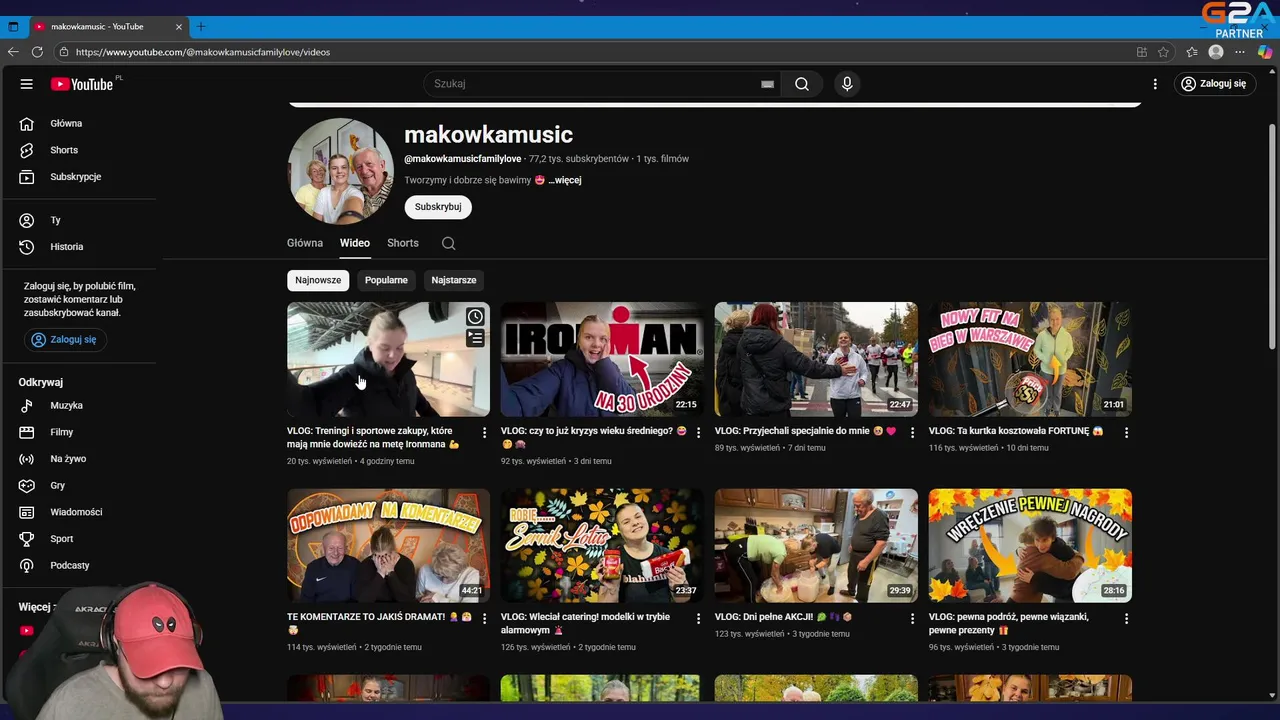This screenshot has width=1280, height=720.
Task: Click browser back arrow
Action: pos(13,52)
